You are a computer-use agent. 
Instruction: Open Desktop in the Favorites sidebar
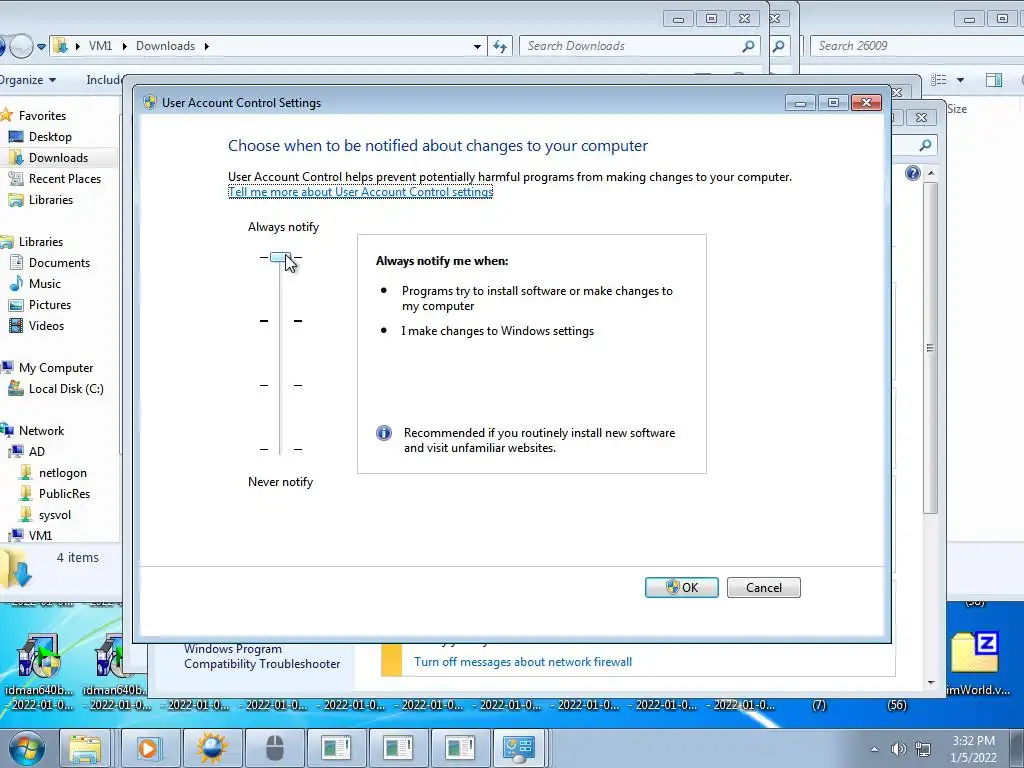coord(50,136)
